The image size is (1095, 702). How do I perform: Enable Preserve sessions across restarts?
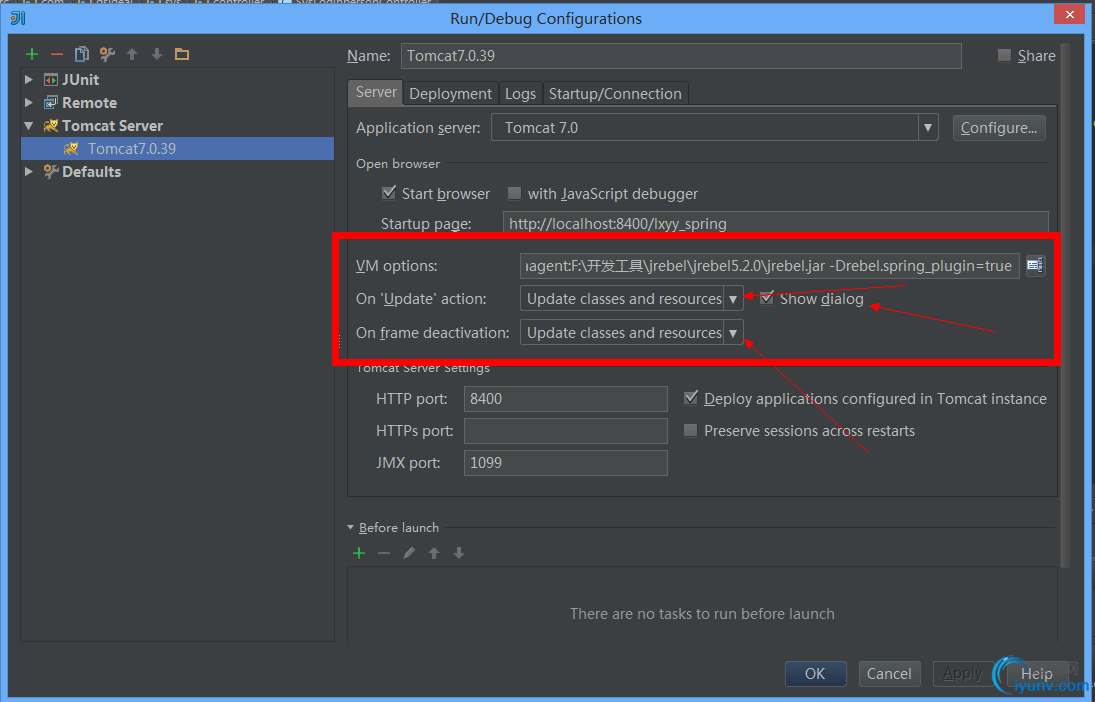pyautogui.click(x=691, y=430)
